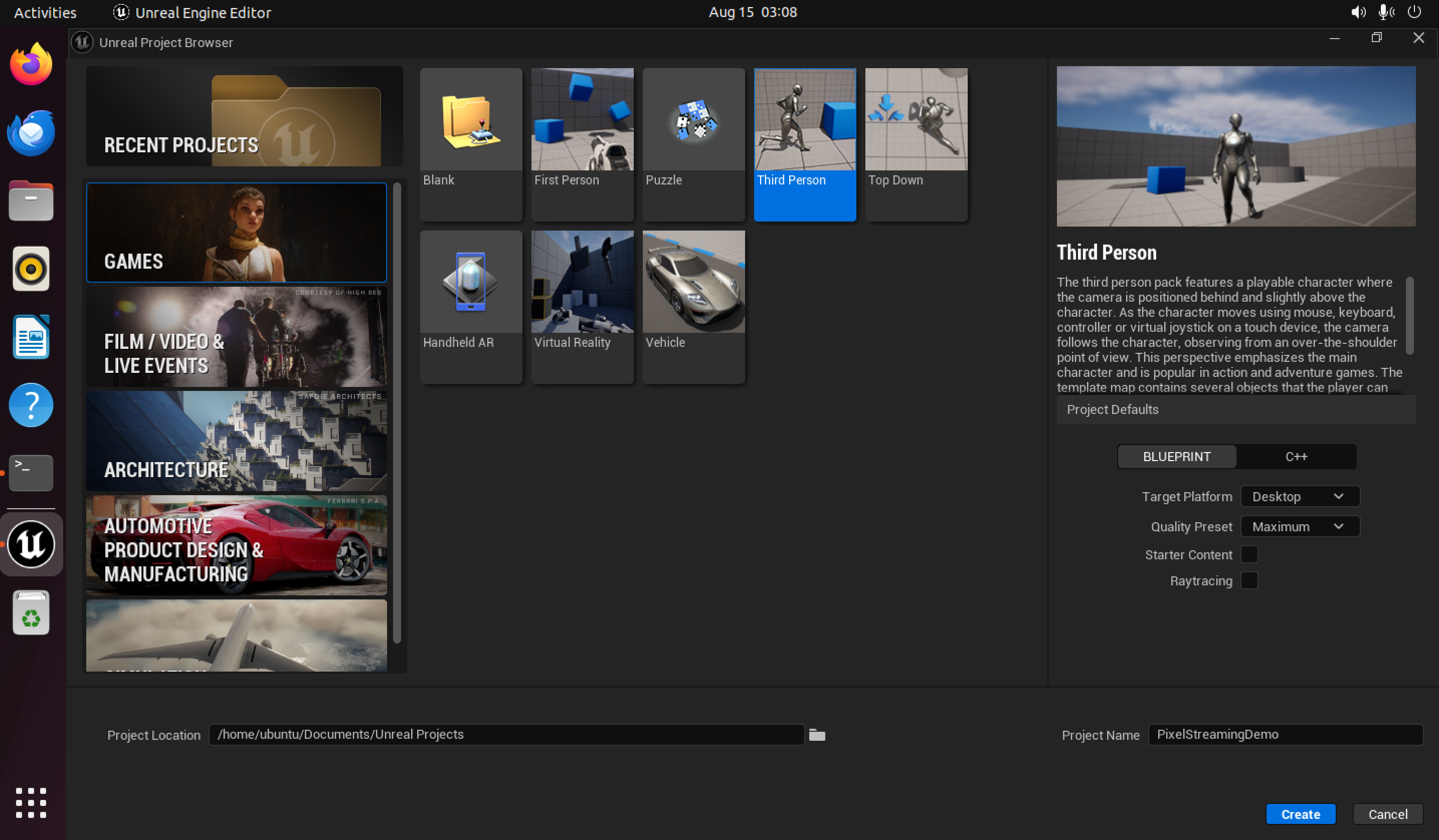
Task: Select the Games category
Action: click(x=237, y=232)
